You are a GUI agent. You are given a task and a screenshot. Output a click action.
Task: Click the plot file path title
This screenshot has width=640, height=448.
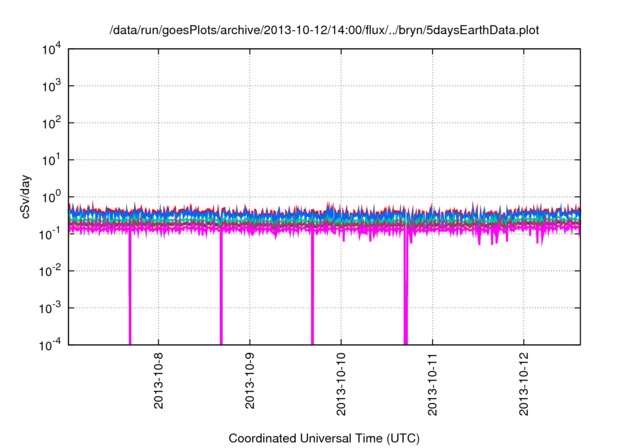click(324, 30)
